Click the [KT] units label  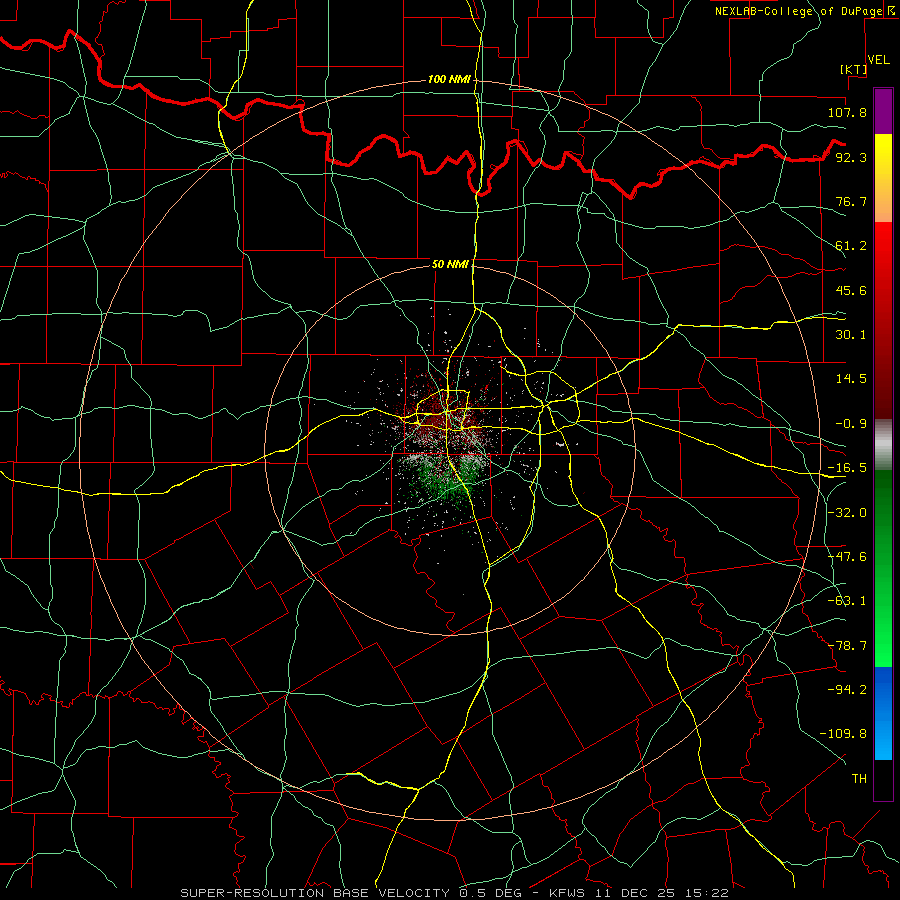point(854,69)
